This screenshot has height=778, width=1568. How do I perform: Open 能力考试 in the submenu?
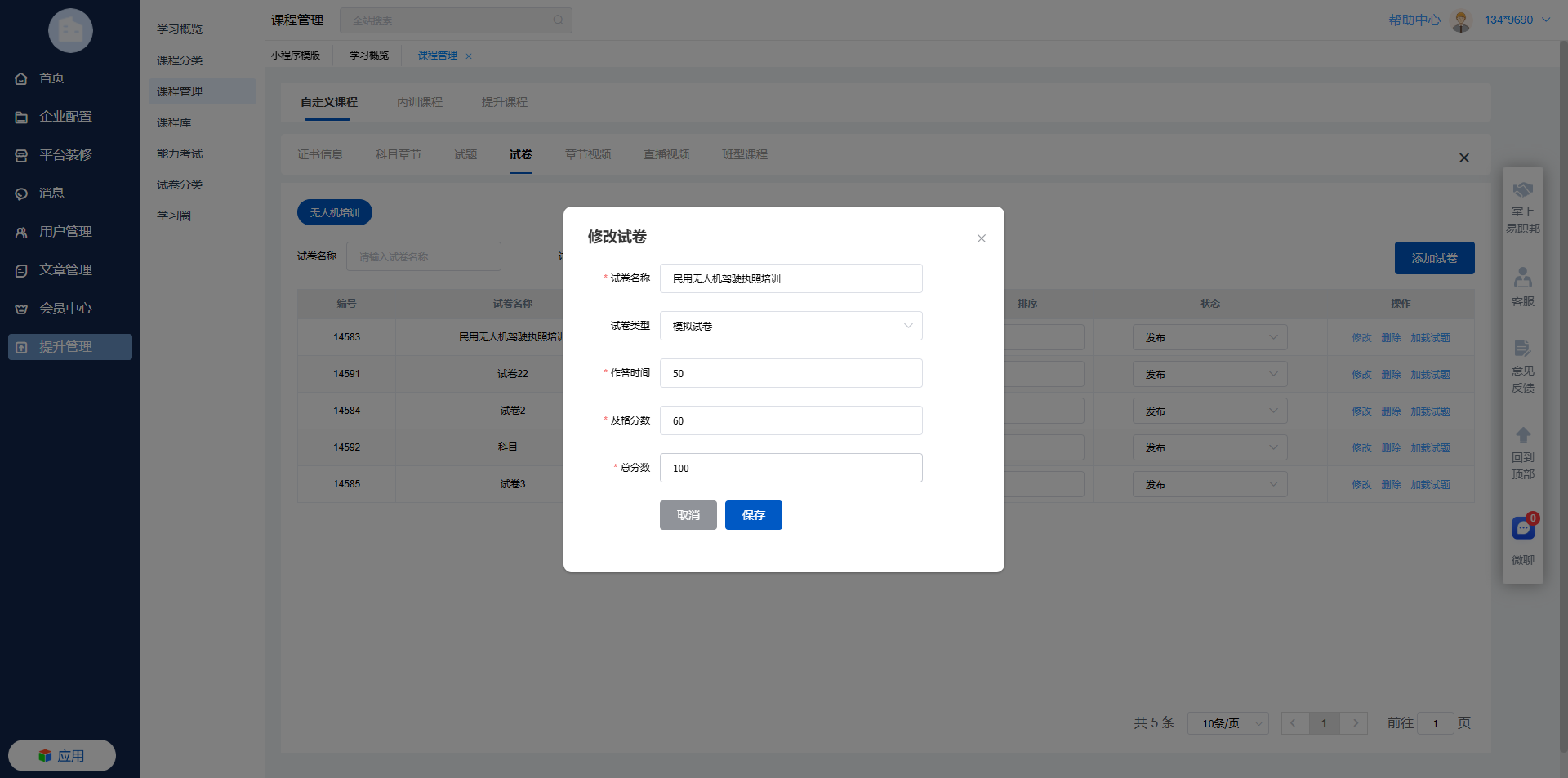point(180,153)
